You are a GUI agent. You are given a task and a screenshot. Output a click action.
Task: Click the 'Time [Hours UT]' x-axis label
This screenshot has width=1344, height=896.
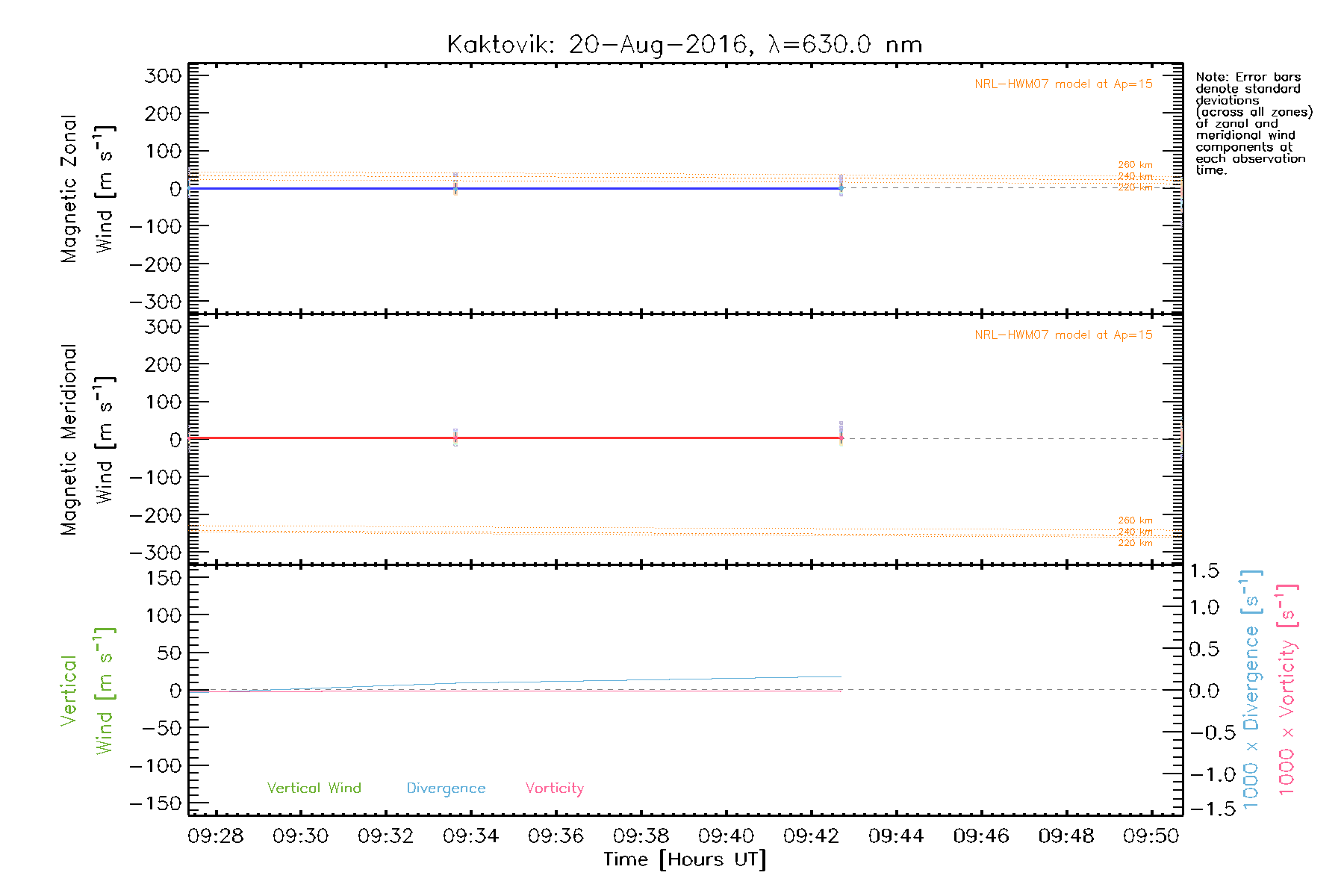point(685,859)
